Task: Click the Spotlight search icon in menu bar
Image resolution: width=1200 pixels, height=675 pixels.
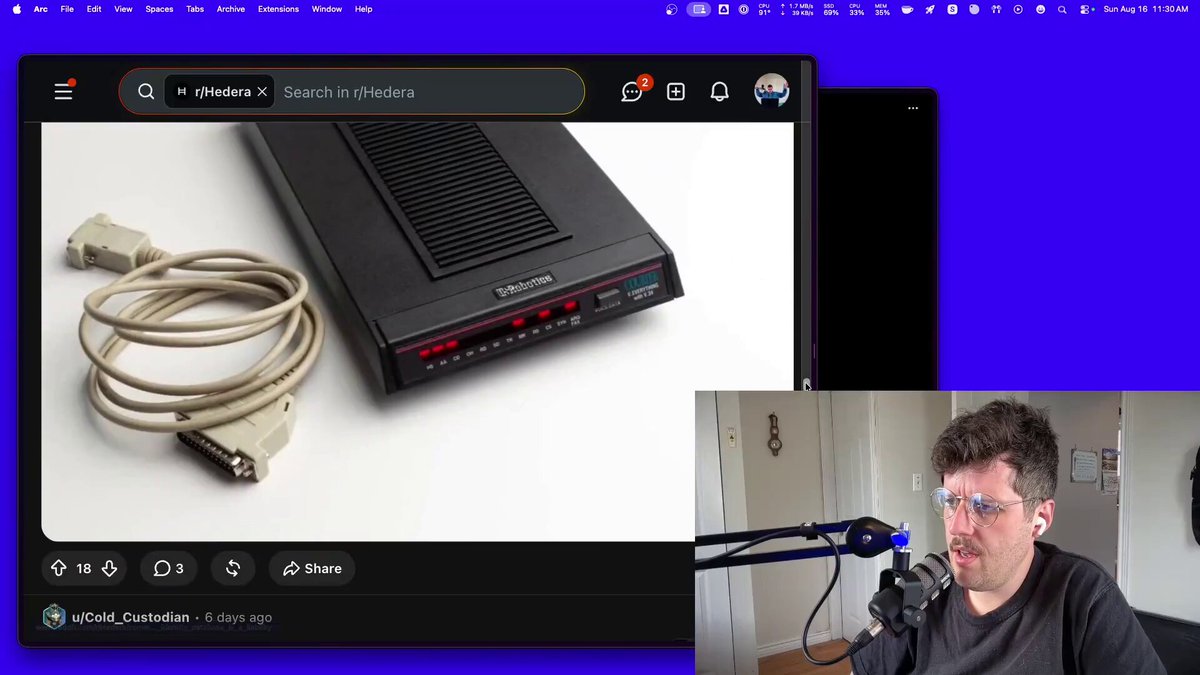Action: click(1062, 9)
